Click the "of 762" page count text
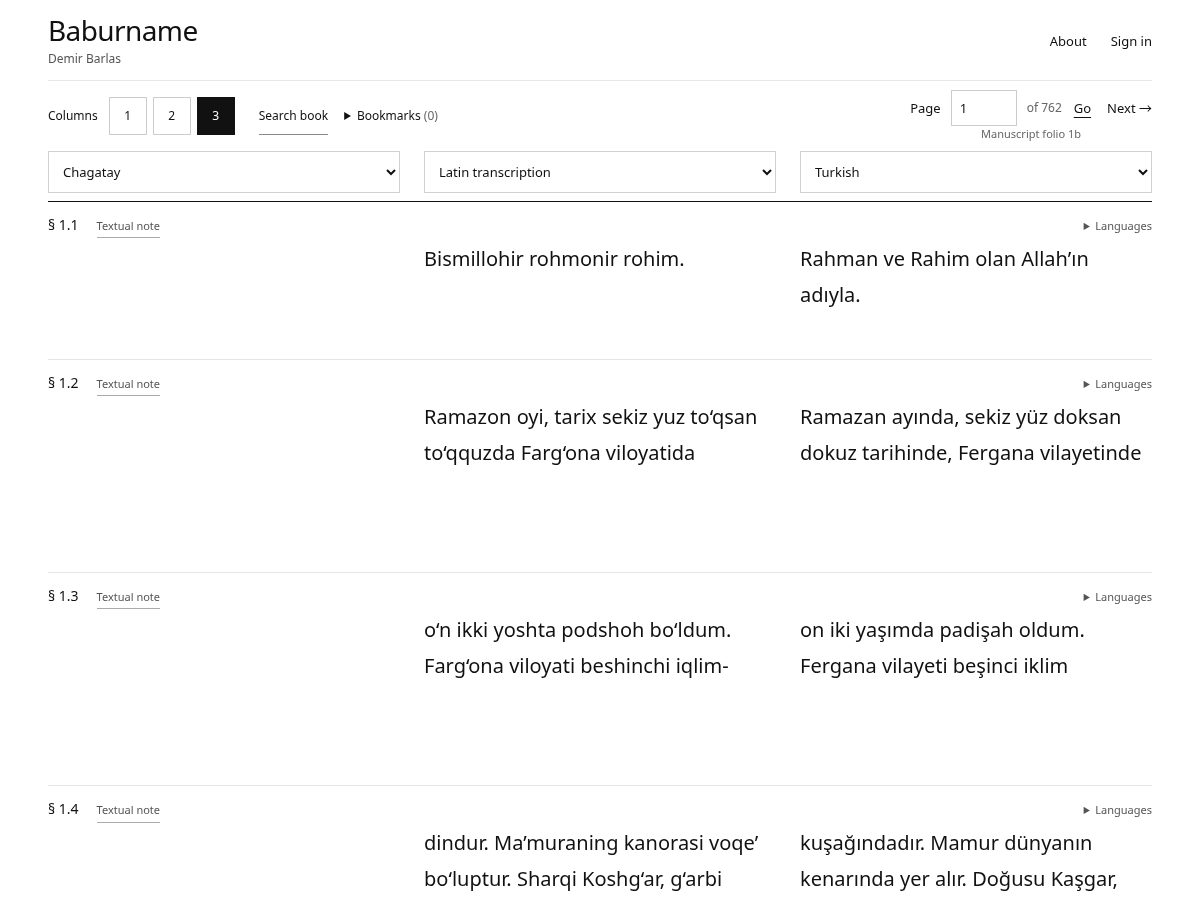 point(1044,108)
